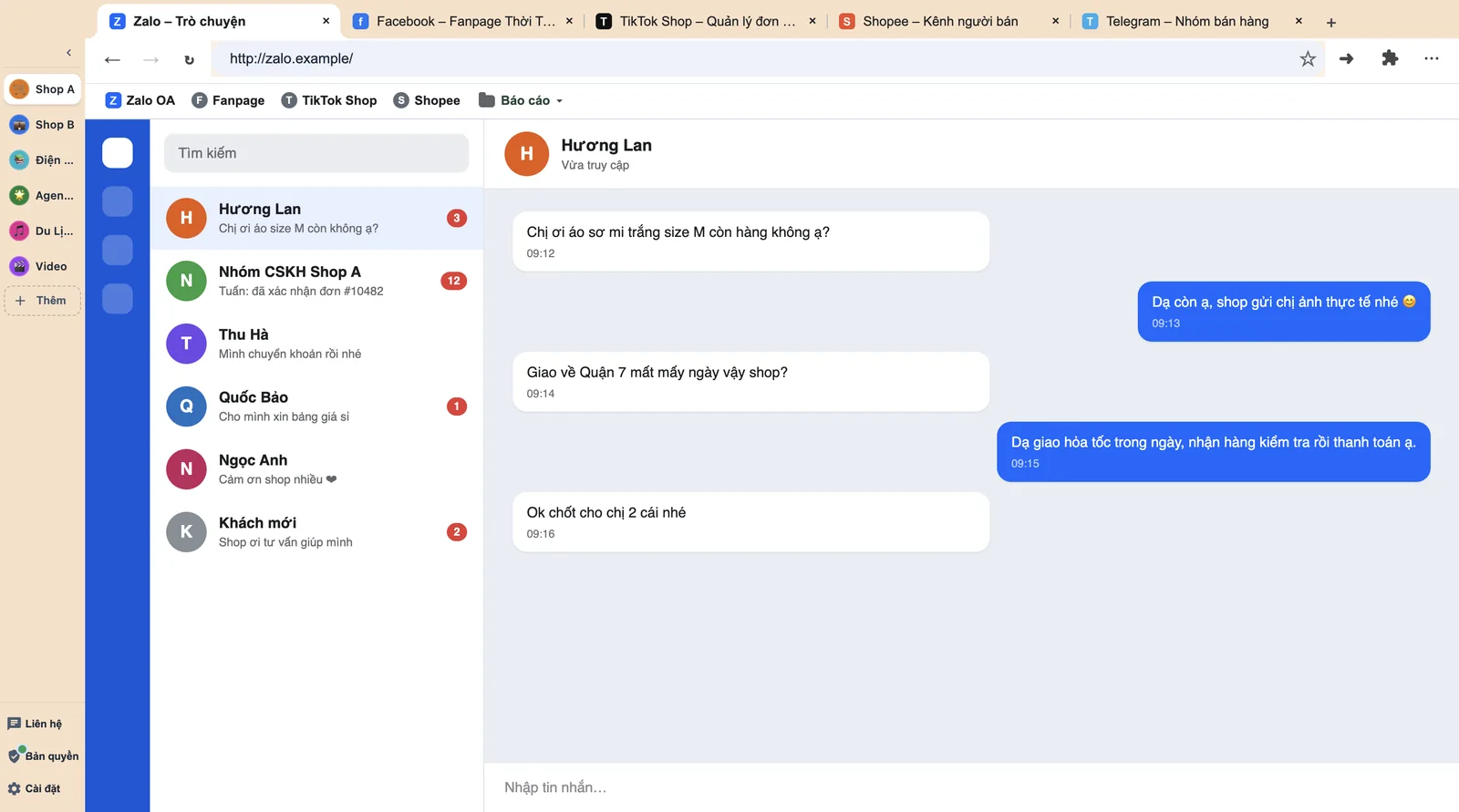The image size is (1459, 812).
Task: Collapse the workspace sidebar with the chevron
Action: [69, 53]
